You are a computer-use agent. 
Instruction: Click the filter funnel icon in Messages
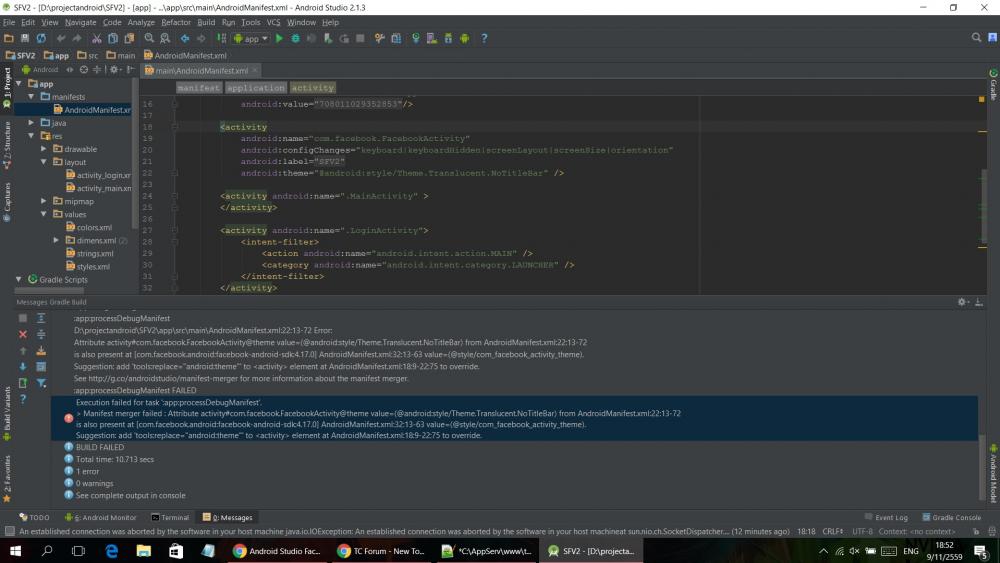pos(41,383)
